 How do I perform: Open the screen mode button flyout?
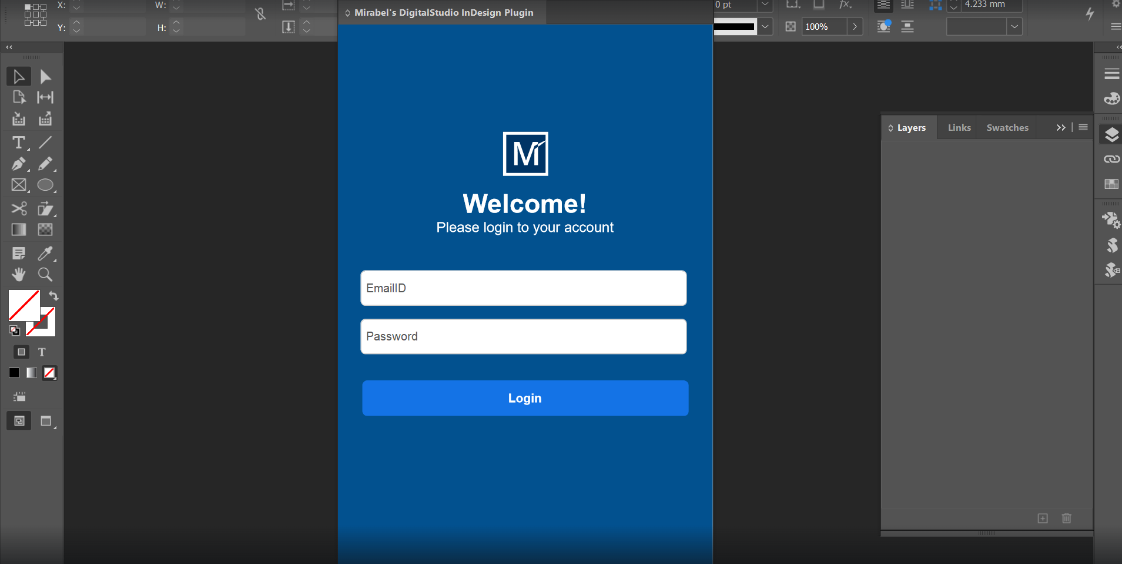47,421
